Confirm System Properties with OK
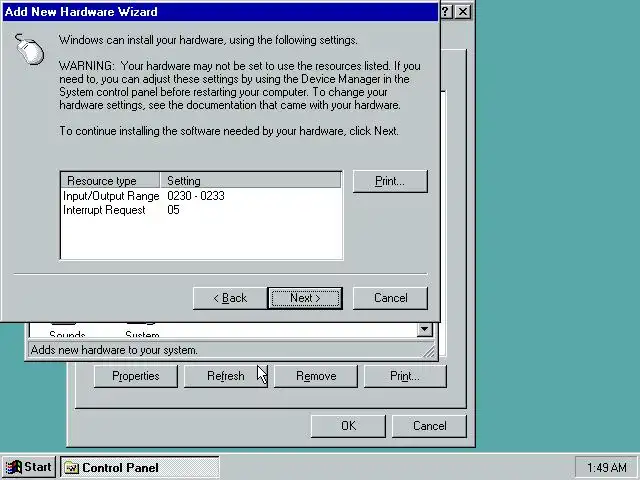The width and height of the screenshot is (640, 480). (x=348, y=426)
